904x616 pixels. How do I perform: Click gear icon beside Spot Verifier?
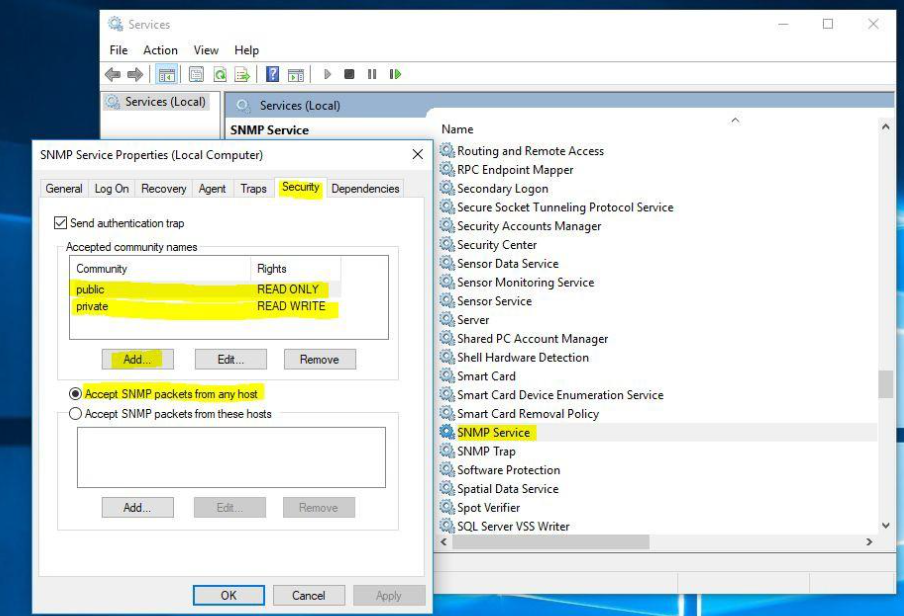[x=447, y=508]
